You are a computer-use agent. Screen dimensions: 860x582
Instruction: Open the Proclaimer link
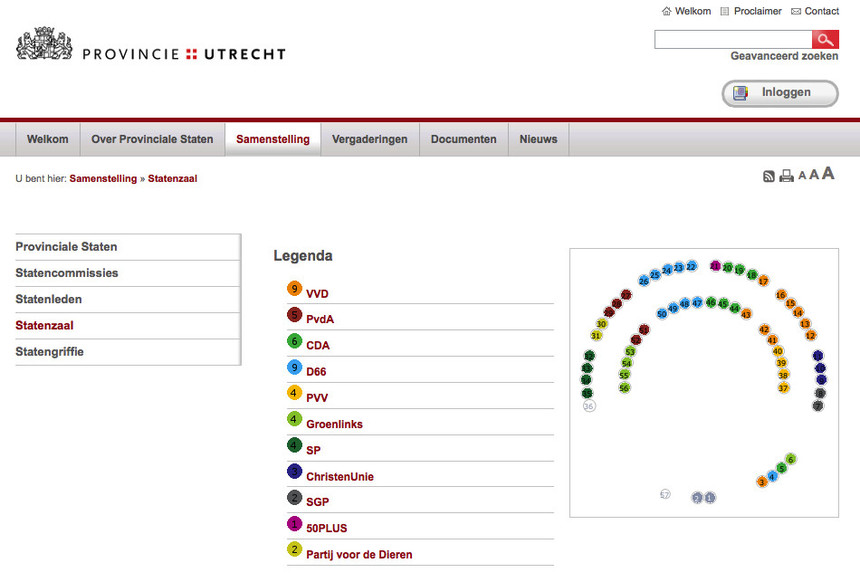click(757, 11)
